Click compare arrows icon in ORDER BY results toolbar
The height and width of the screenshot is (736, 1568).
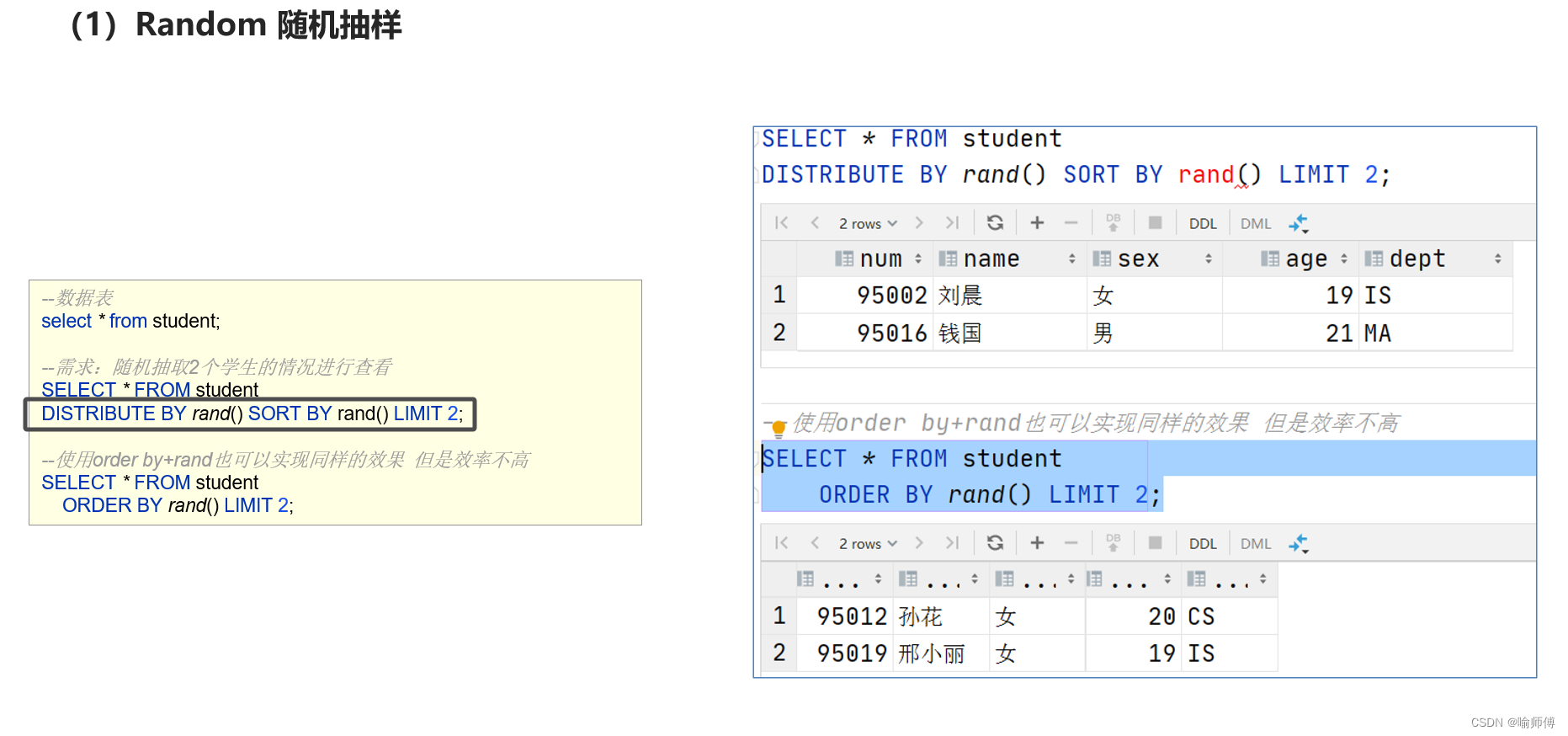click(1299, 543)
